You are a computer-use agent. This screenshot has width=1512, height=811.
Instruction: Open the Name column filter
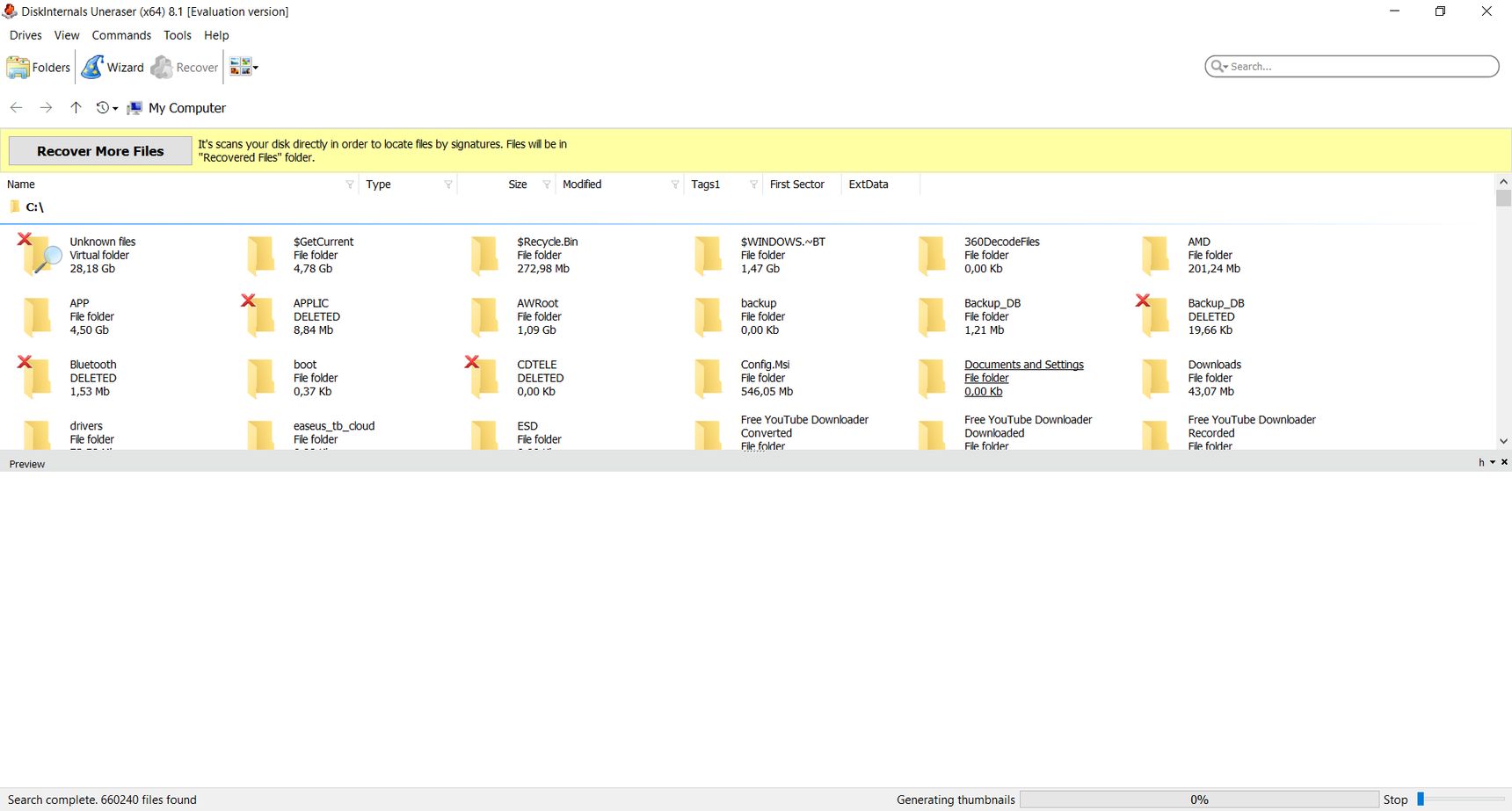coord(349,185)
